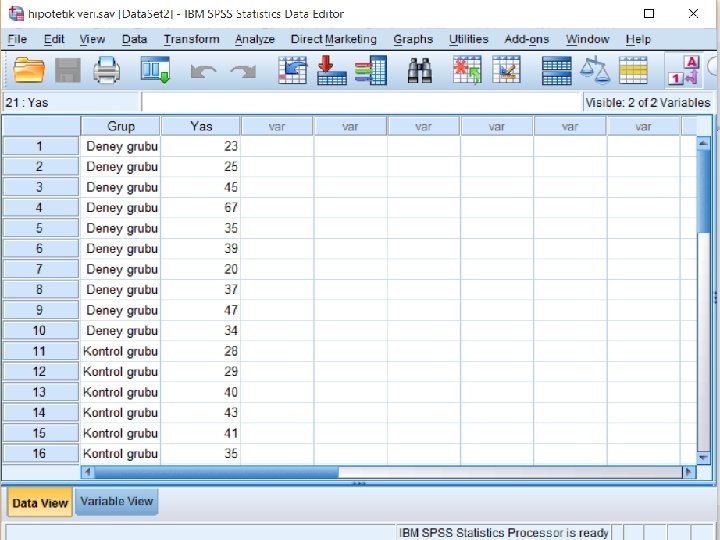
Task: Open data document folder icon
Action: [29, 70]
